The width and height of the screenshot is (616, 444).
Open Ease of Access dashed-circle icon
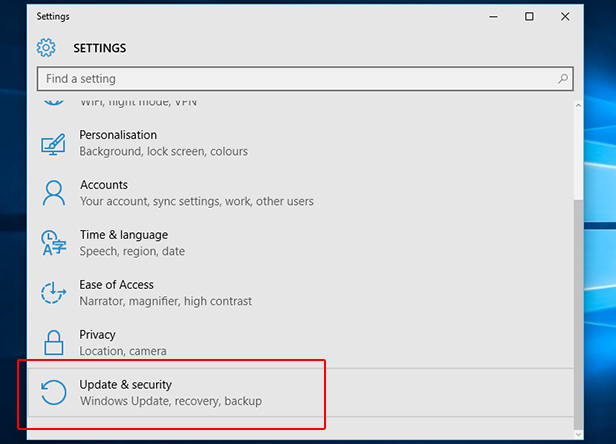click(53, 292)
